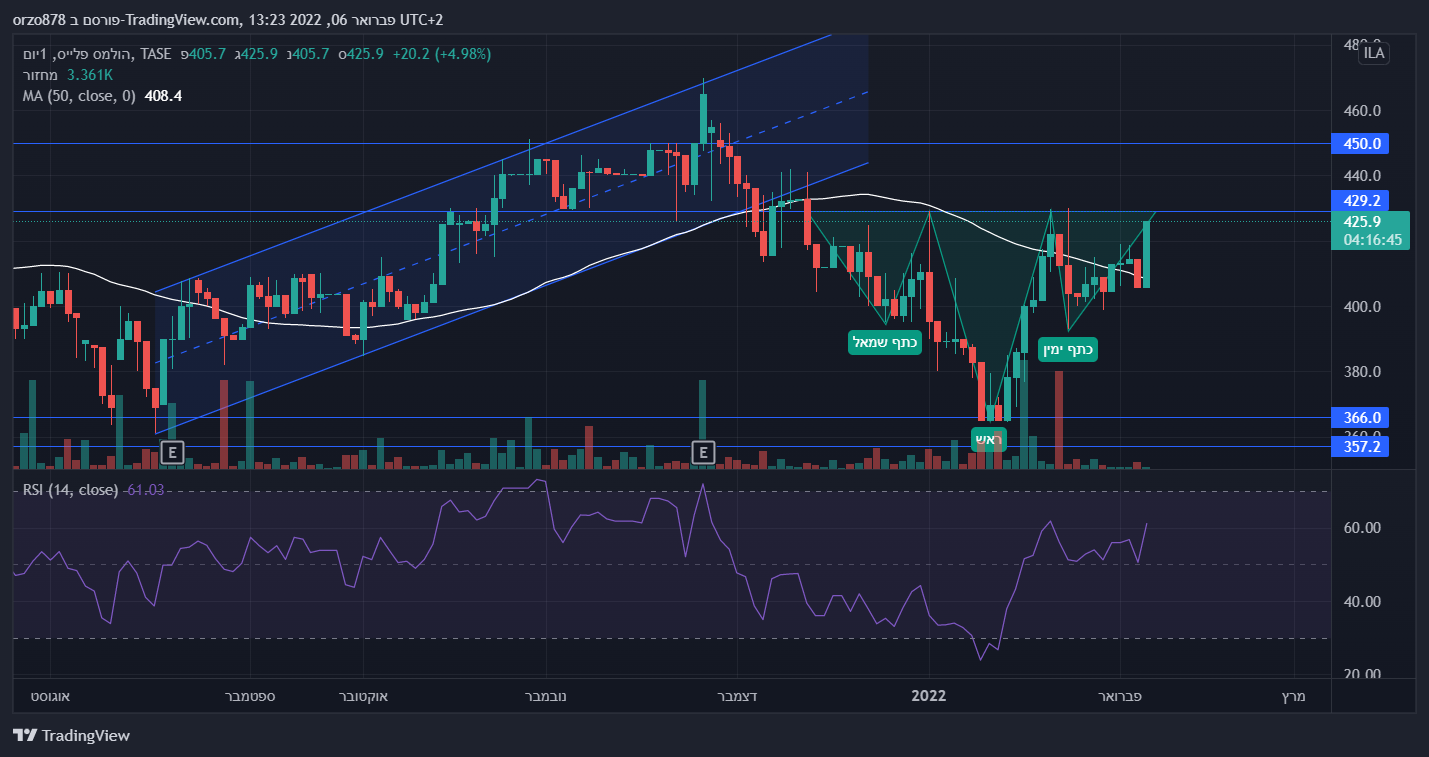
Task: Select the 'כתף ימין' pattern label
Action: pos(1068,349)
